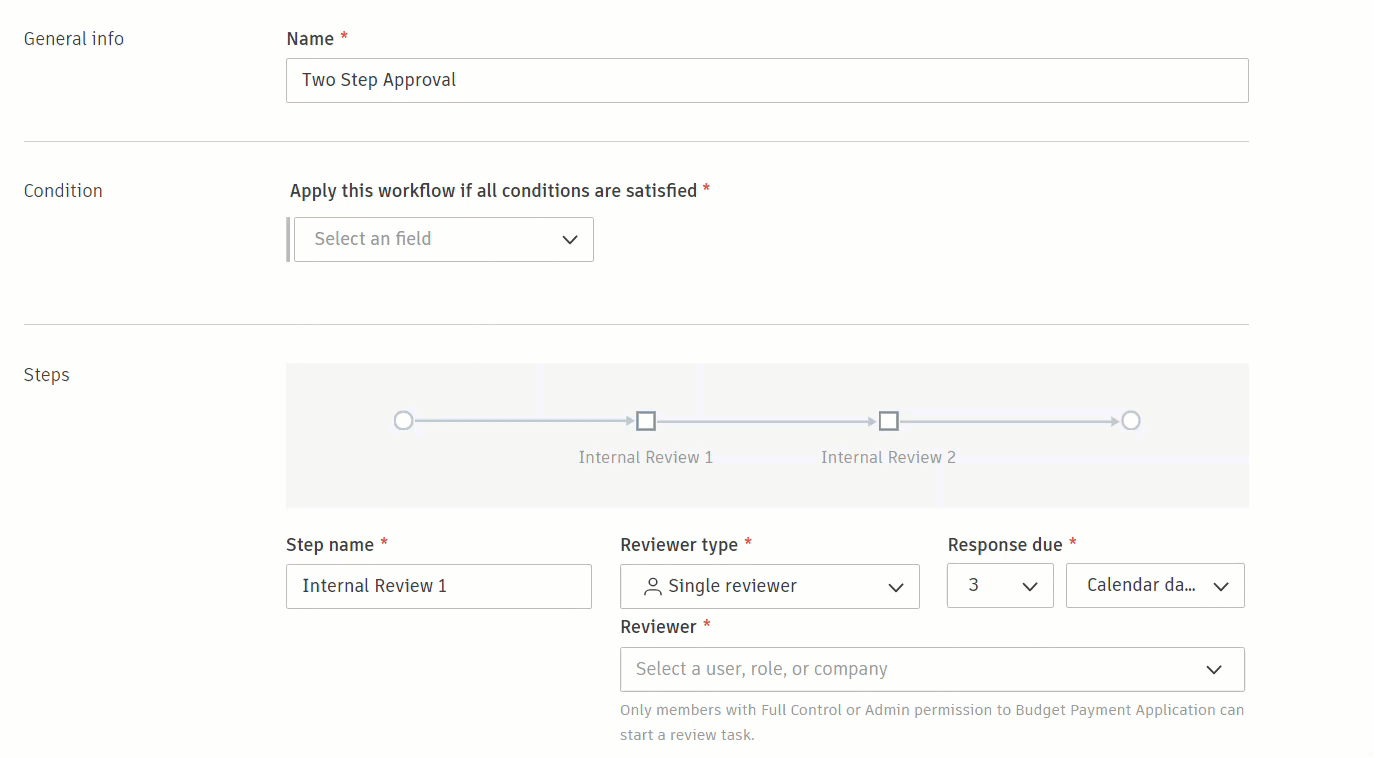Select the Internal Review 2 step square

(888, 421)
